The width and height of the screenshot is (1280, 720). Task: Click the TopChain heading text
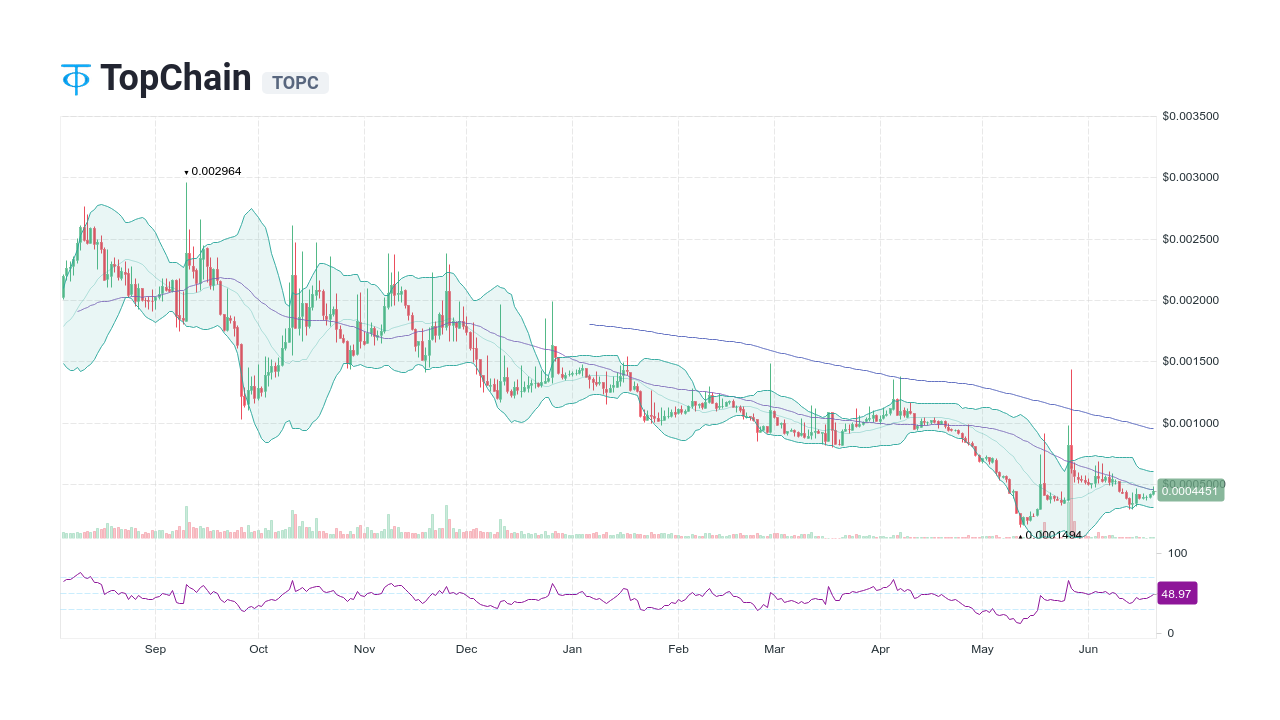[175, 78]
